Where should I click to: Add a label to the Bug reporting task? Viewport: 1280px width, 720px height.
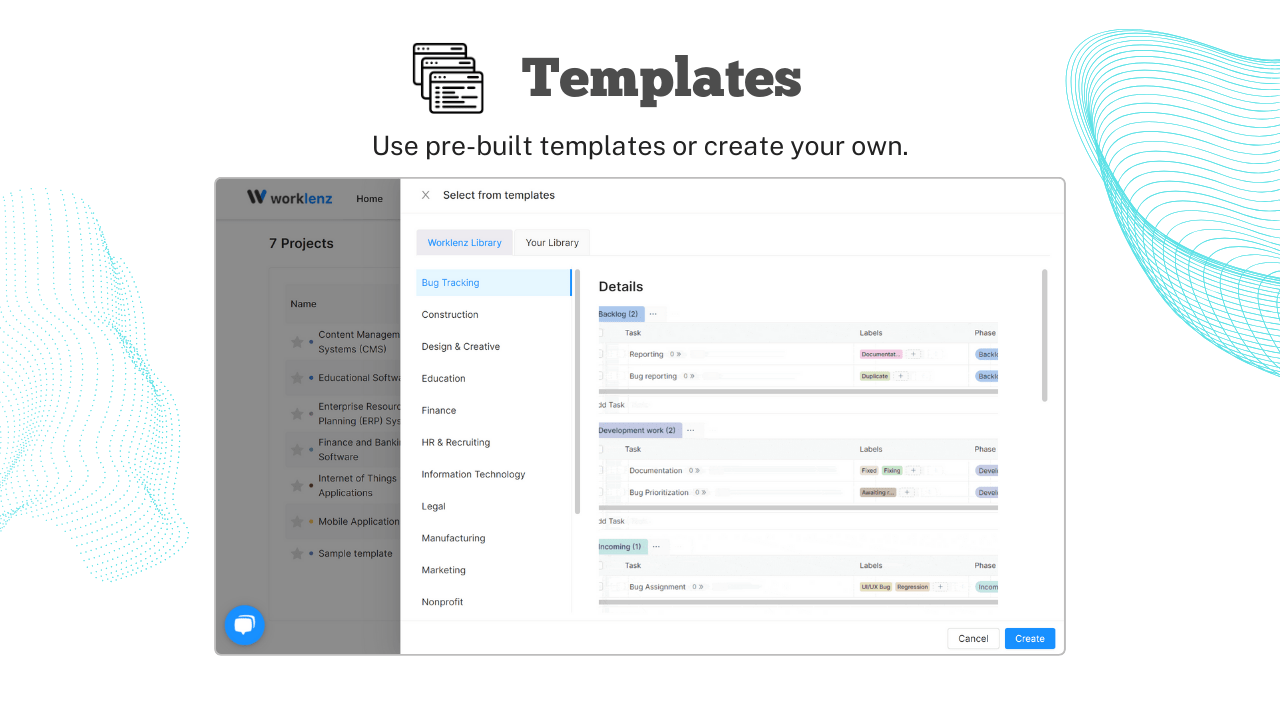[x=900, y=376]
